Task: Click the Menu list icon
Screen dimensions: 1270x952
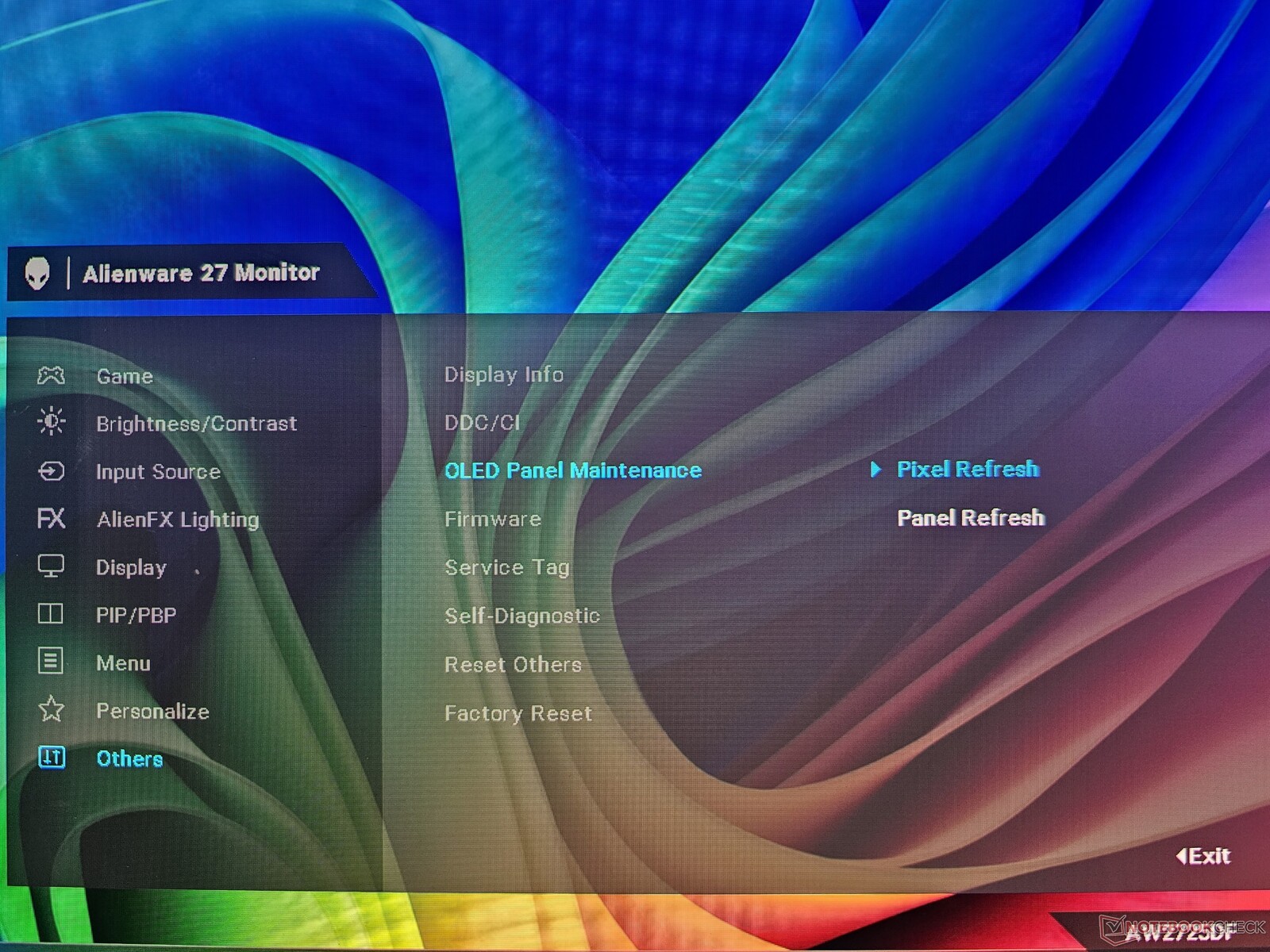Action: click(51, 661)
